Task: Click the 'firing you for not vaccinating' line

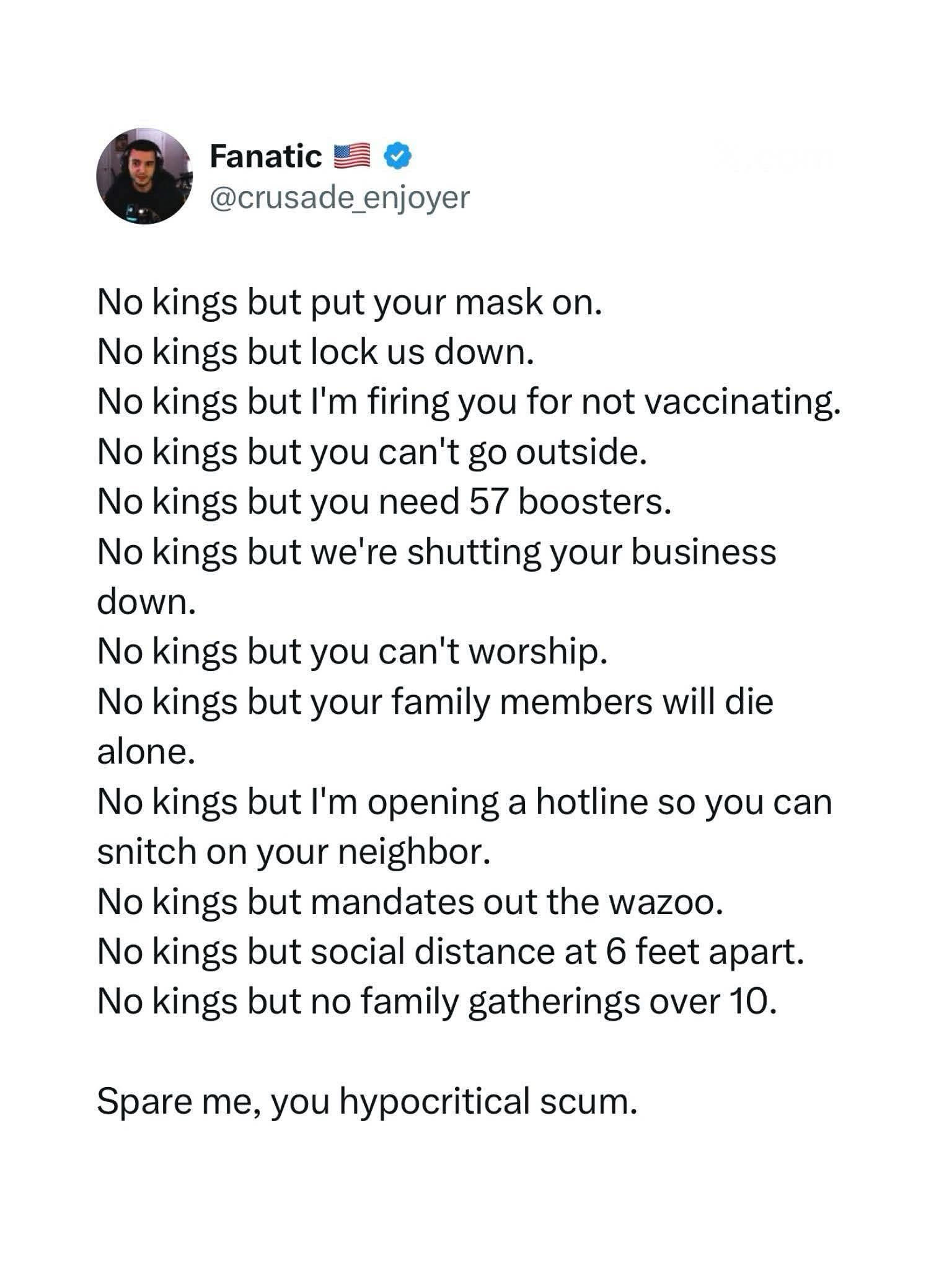Action: [469, 402]
